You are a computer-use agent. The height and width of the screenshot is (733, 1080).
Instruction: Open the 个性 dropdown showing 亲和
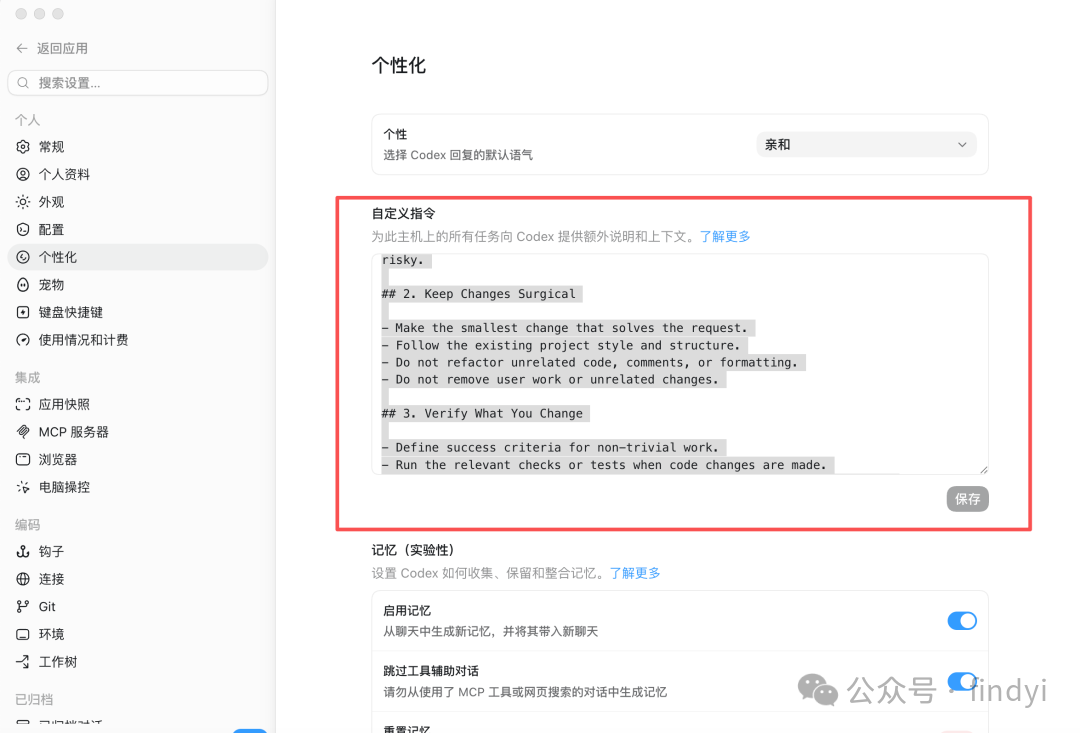tap(866, 145)
